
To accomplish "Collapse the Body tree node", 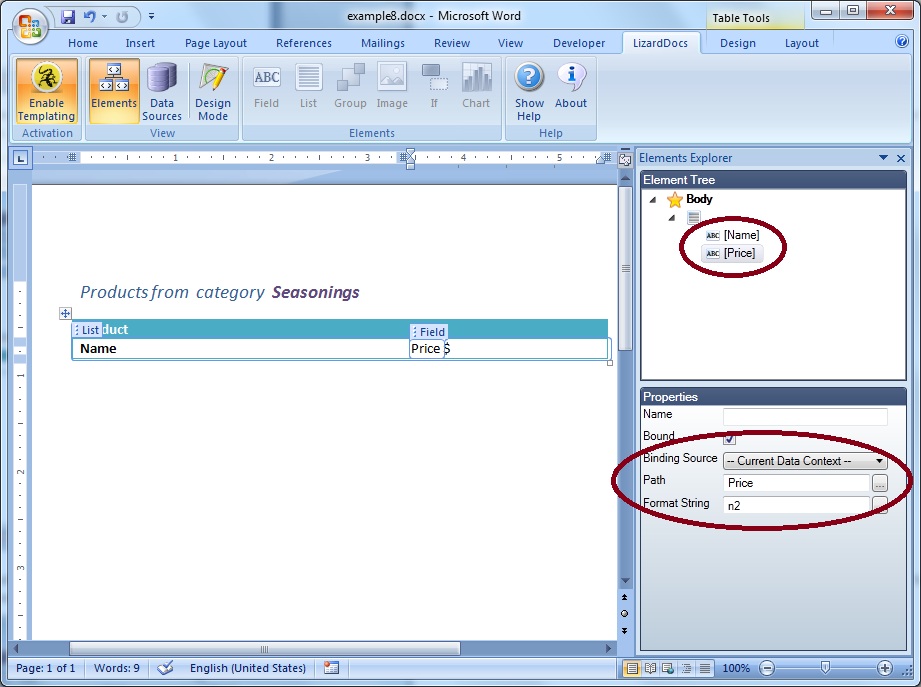I will [653, 200].
